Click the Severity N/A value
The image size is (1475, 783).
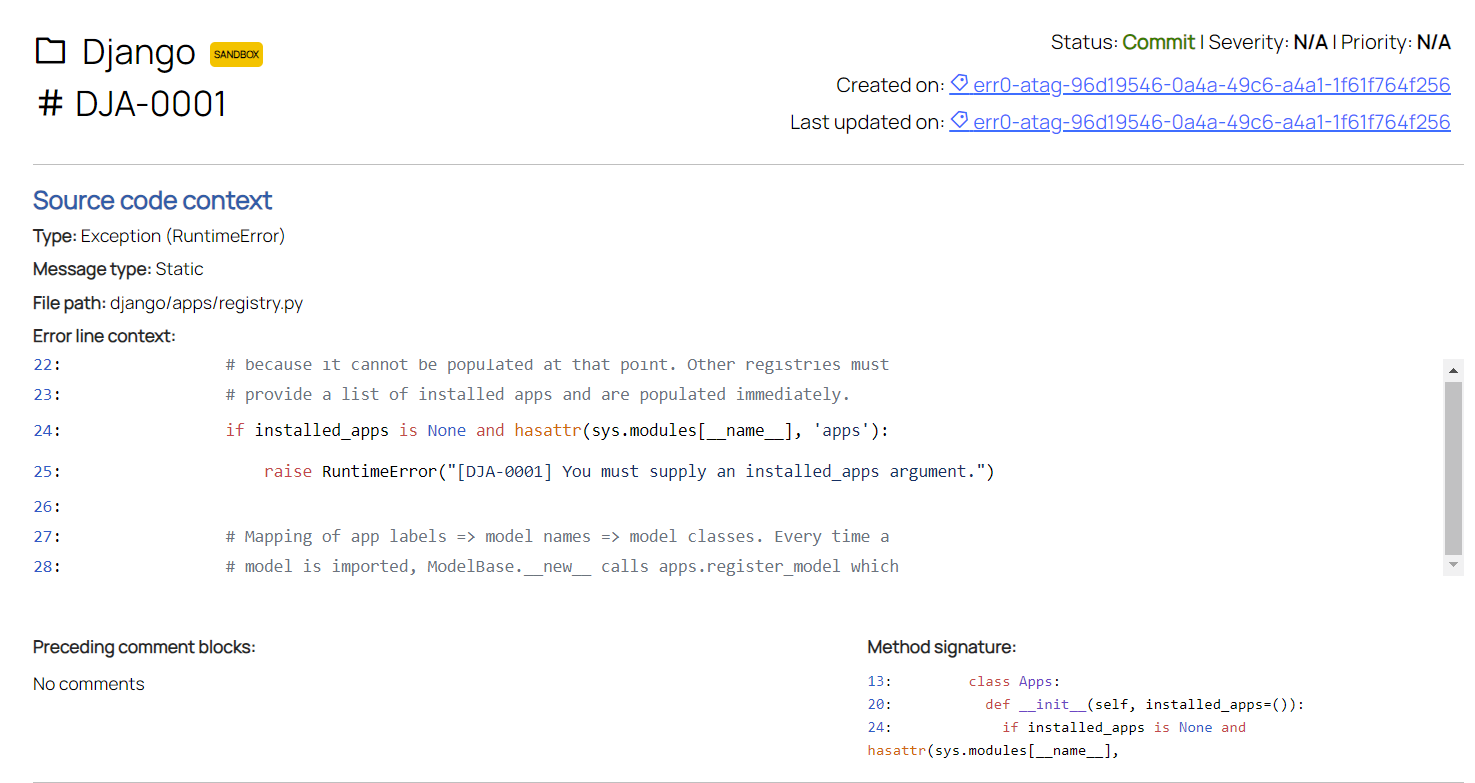click(1310, 42)
